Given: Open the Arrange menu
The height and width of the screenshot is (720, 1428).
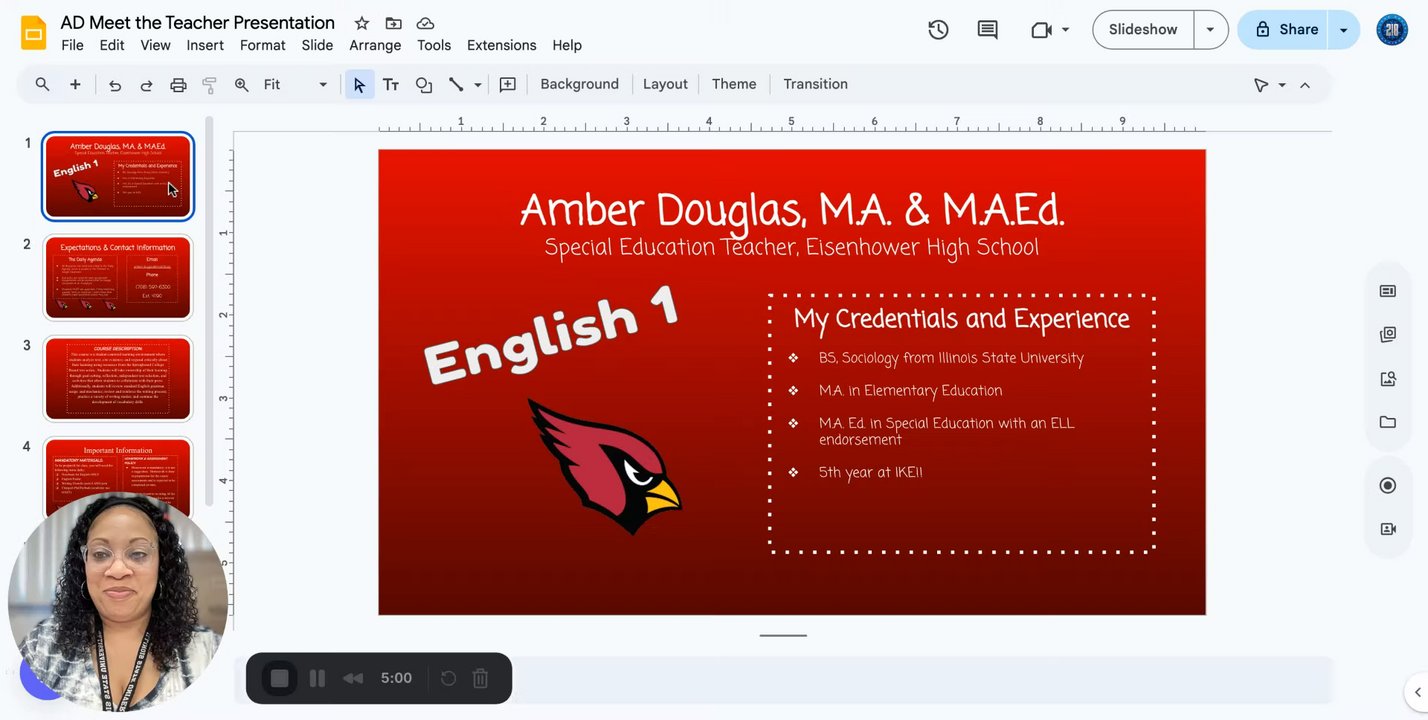Looking at the screenshot, I should [375, 45].
